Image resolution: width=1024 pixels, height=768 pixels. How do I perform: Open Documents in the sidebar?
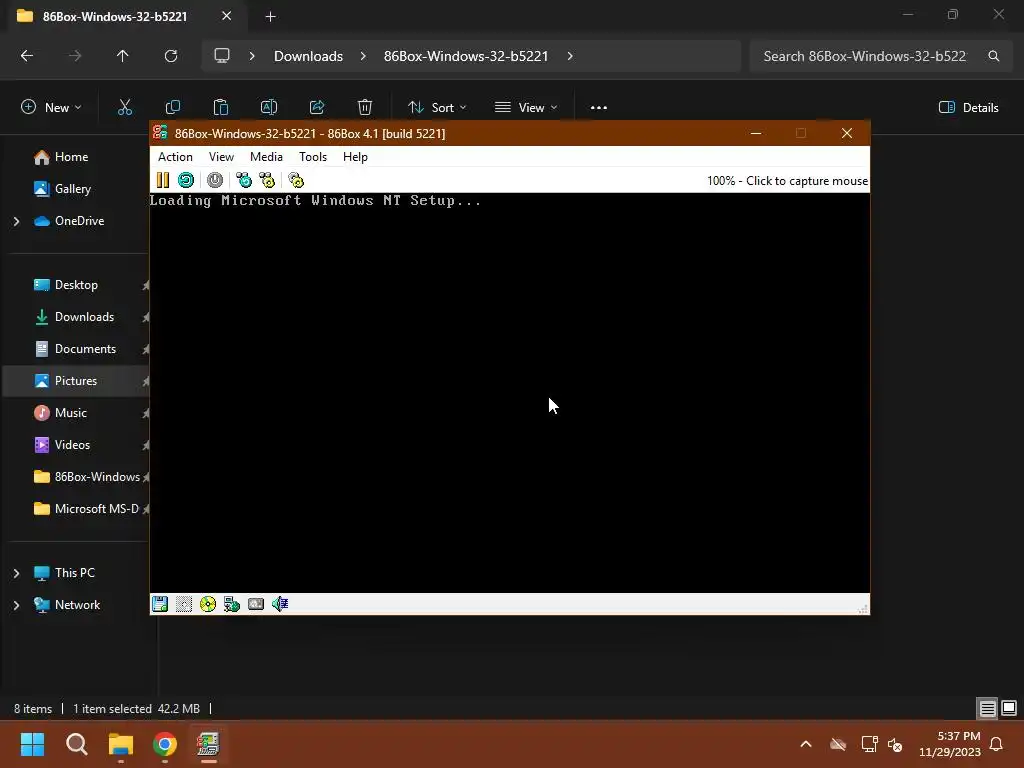click(x=85, y=349)
